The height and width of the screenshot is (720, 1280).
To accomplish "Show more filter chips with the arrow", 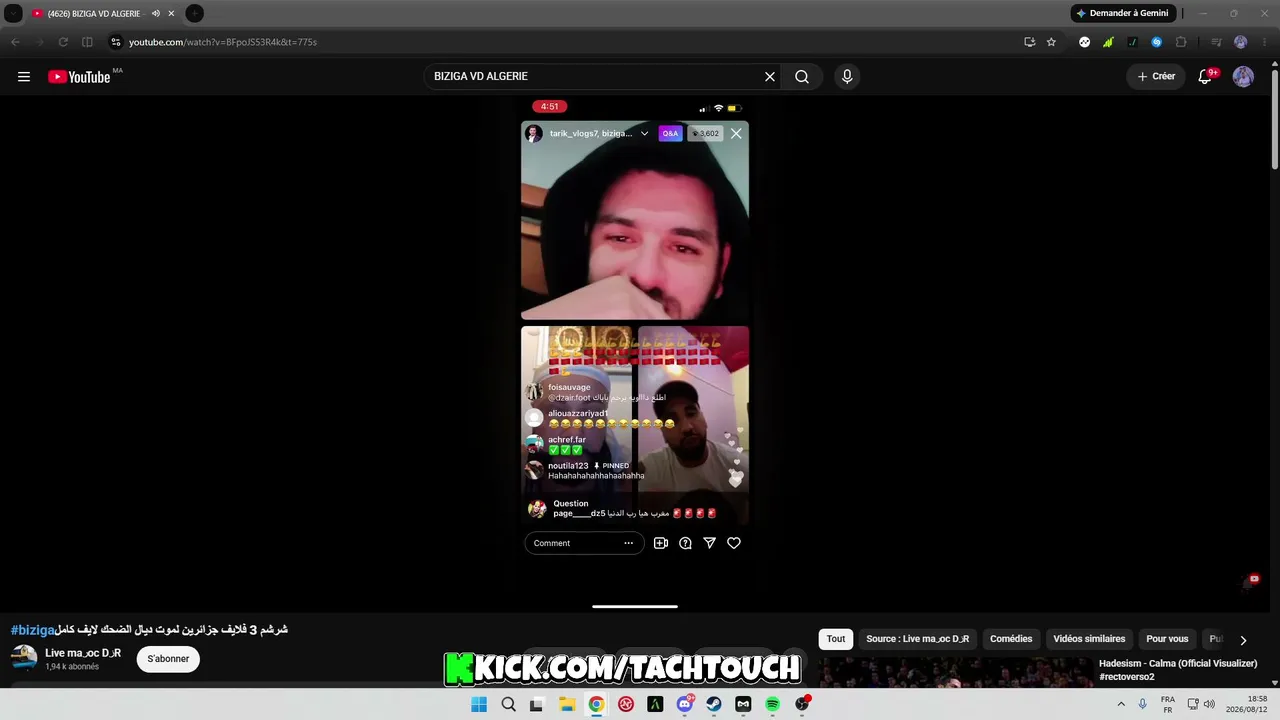I will click(1243, 640).
